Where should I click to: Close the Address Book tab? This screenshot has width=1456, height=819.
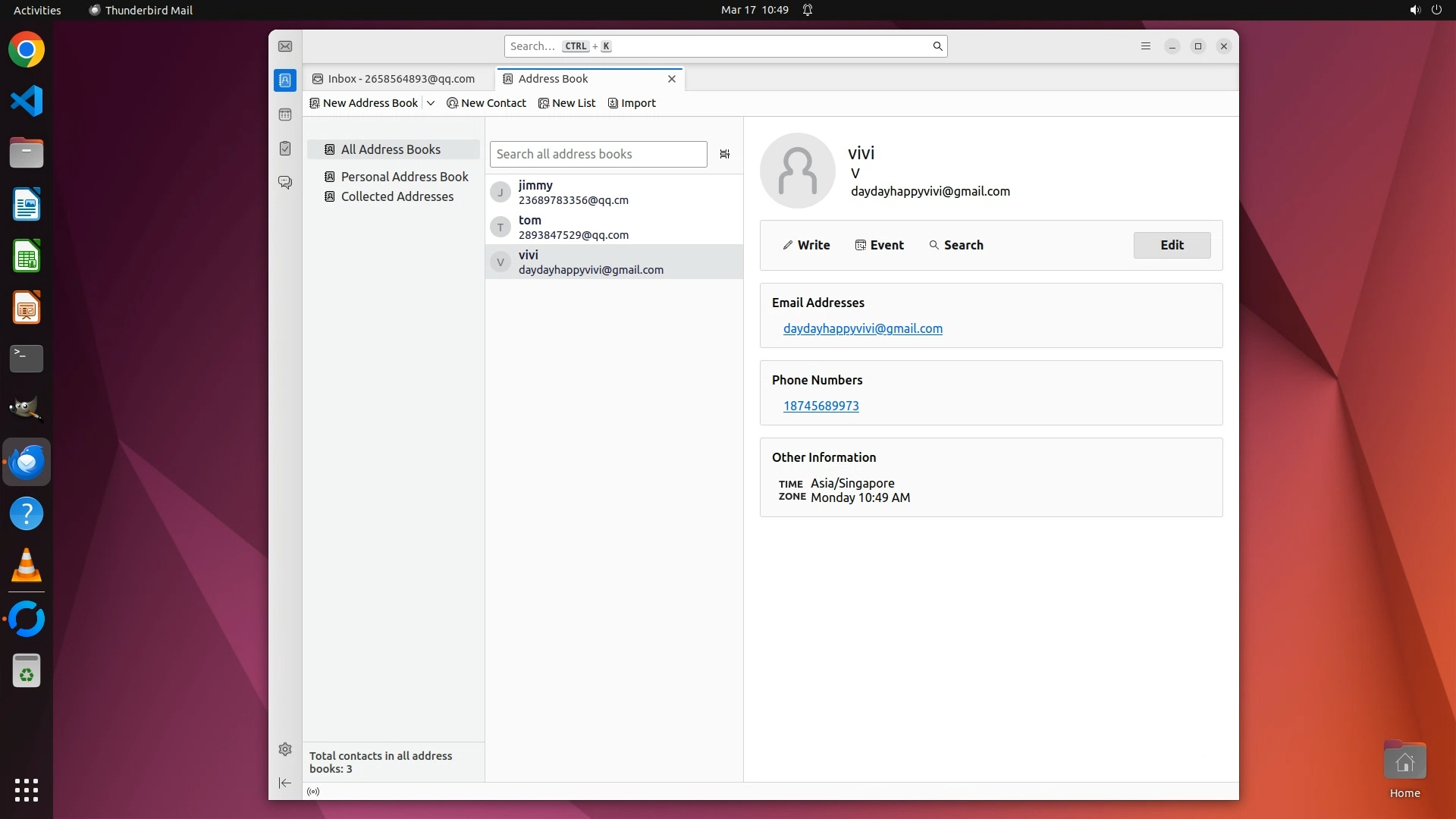[x=671, y=79]
